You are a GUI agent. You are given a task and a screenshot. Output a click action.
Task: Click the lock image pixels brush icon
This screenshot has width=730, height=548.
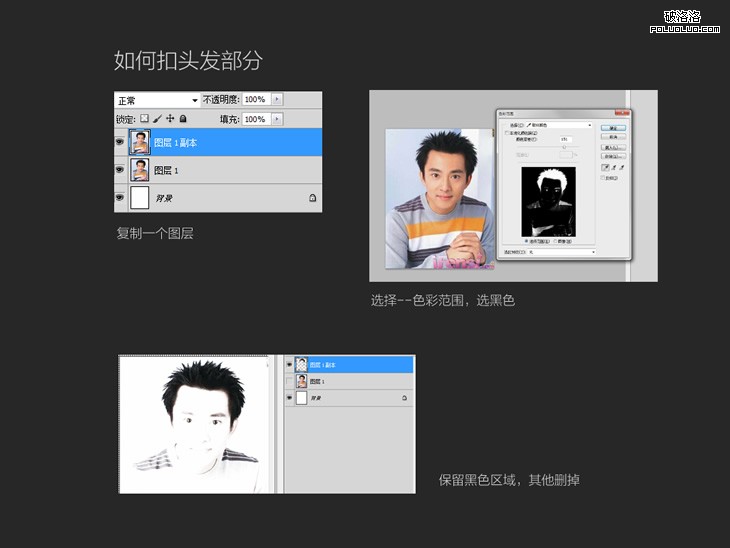point(157,119)
